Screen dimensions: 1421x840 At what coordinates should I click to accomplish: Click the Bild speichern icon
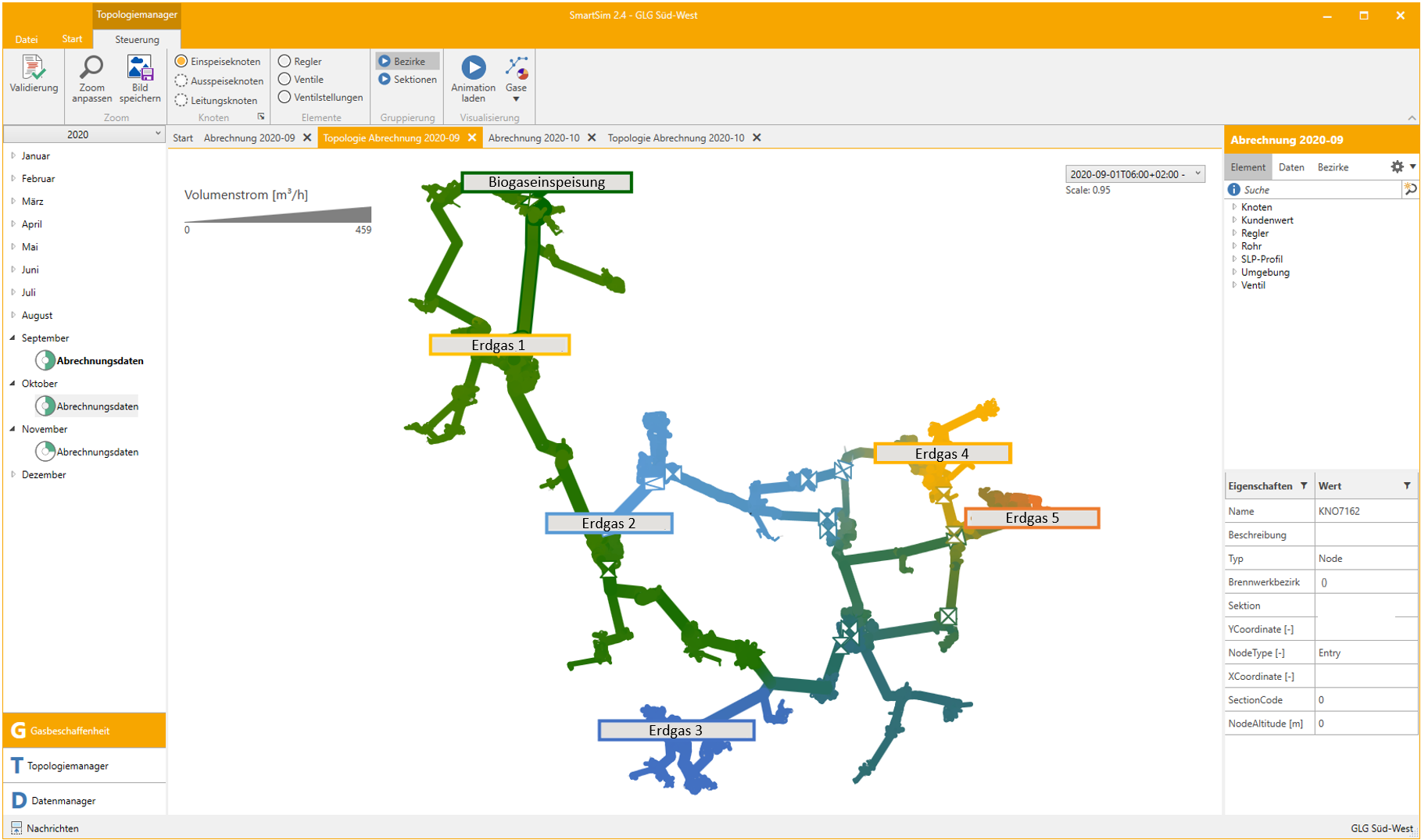140,68
